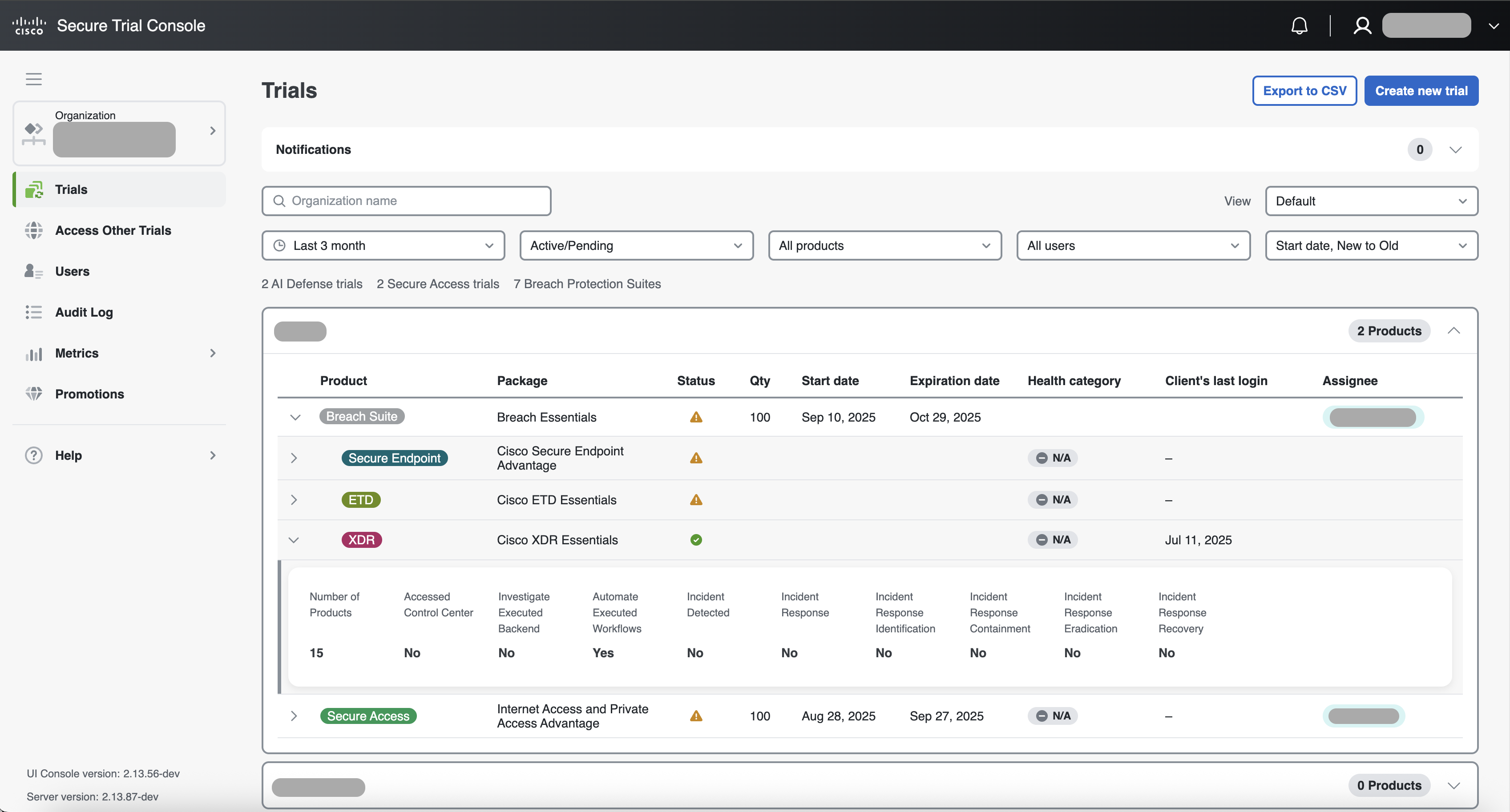Click N/A health badge for XDR
Image resolution: width=1510 pixels, height=812 pixels.
pos(1053,540)
